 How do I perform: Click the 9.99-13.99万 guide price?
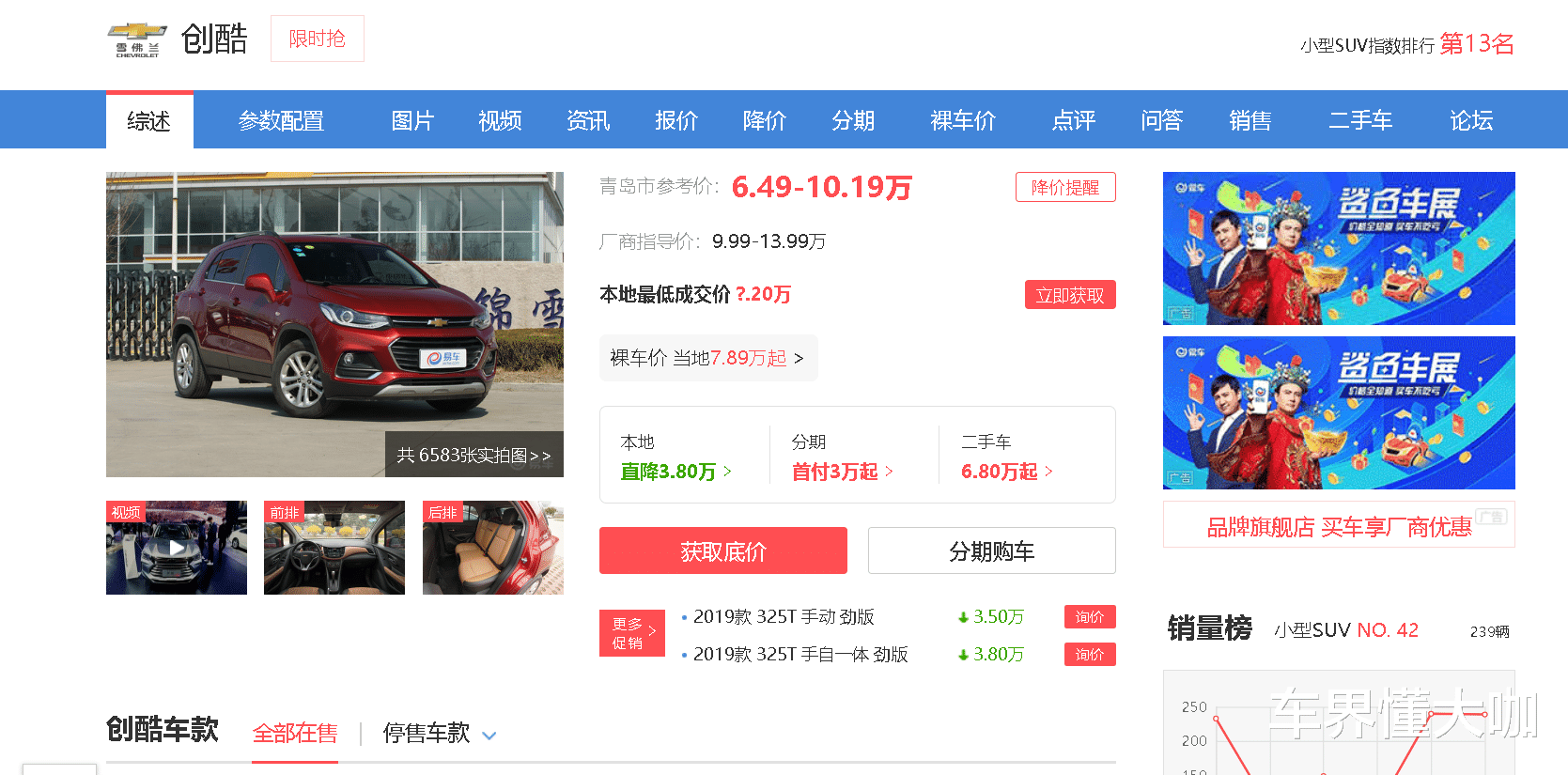[x=769, y=241]
